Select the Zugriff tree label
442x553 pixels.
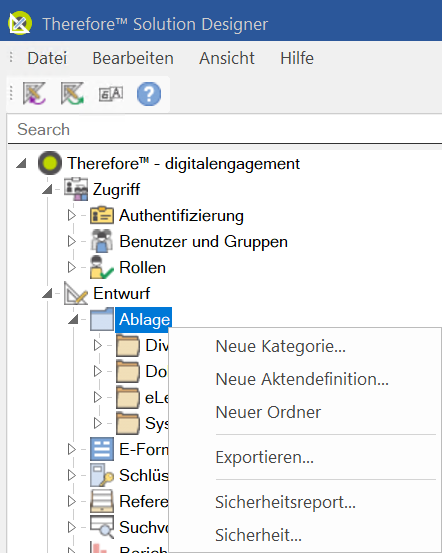pos(116,189)
